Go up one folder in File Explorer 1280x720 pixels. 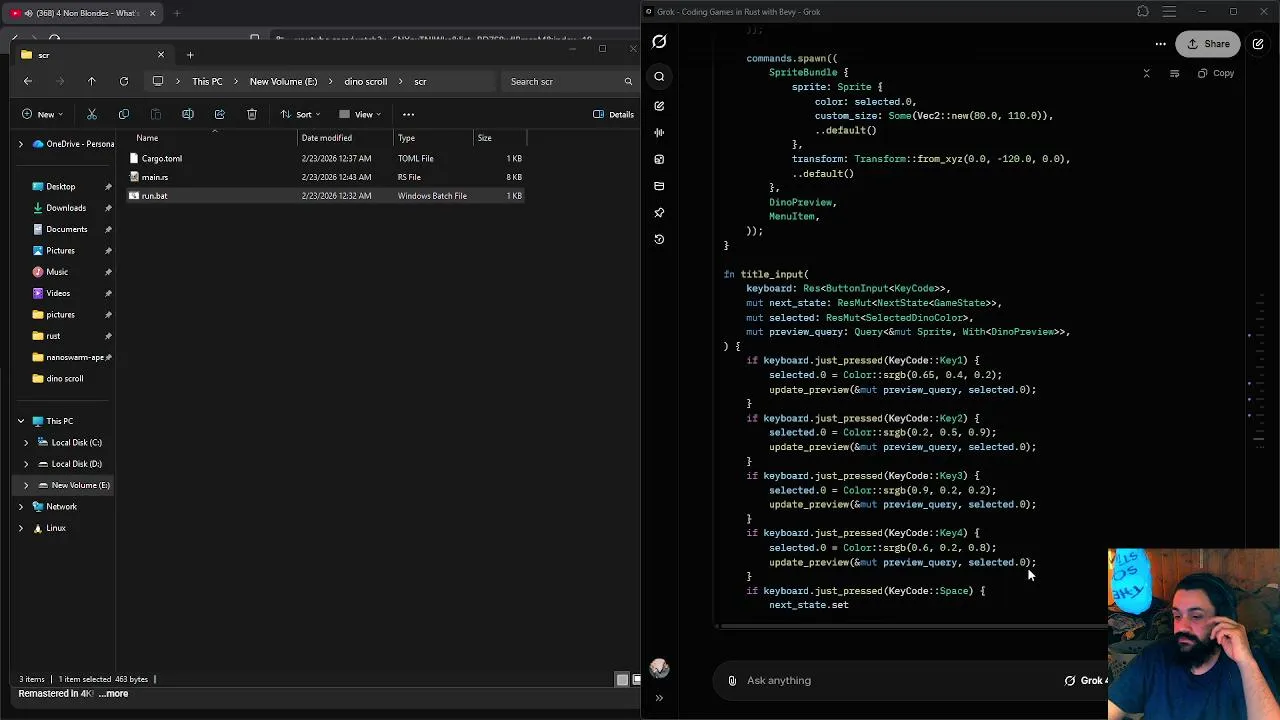(x=91, y=82)
